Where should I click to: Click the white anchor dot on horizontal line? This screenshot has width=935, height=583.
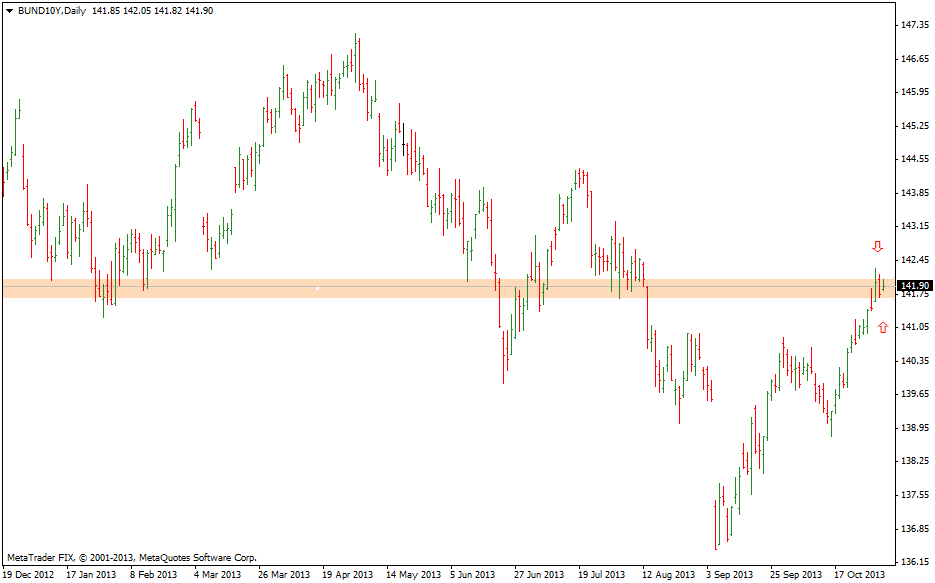(x=317, y=288)
